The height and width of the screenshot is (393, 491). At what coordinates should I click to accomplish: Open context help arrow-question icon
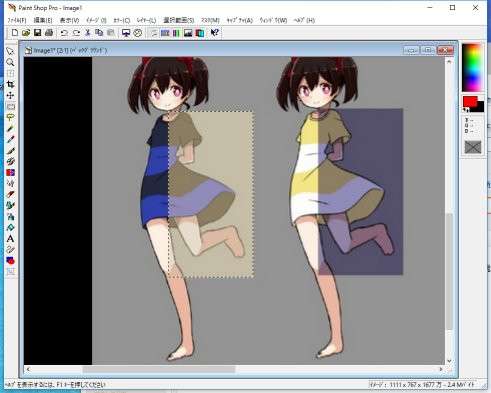pos(215,33)
